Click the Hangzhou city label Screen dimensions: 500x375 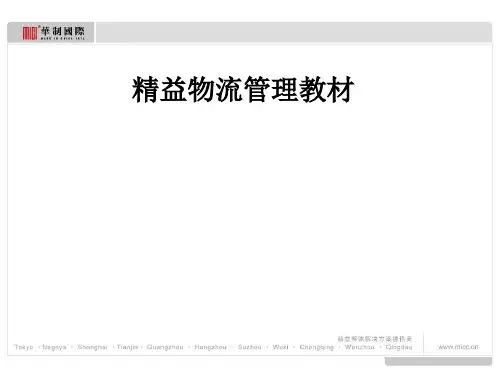210,347
